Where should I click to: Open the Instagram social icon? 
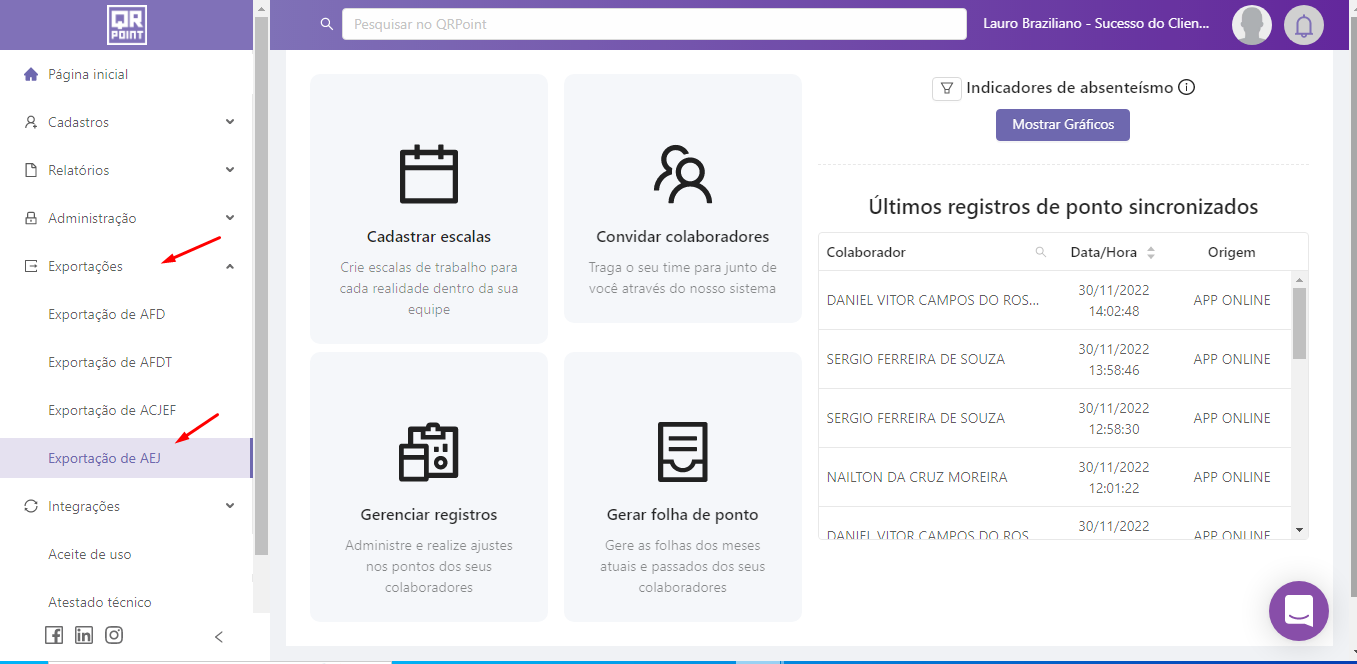(x=114, y=635)
